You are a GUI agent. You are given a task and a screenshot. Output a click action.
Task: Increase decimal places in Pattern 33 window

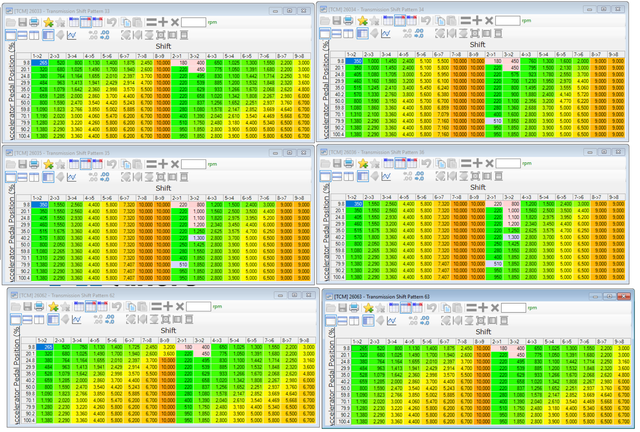tap(105, 35)
